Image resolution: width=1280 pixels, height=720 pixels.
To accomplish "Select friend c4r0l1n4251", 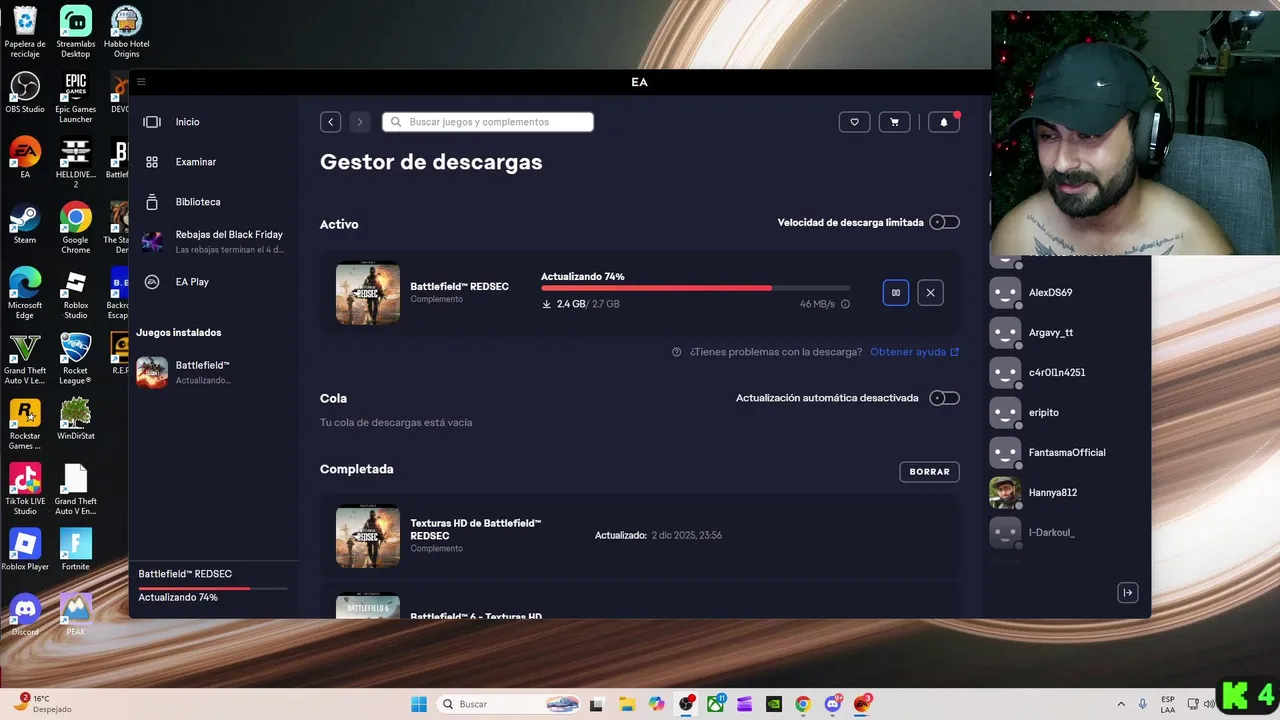I will (1056, 373).
